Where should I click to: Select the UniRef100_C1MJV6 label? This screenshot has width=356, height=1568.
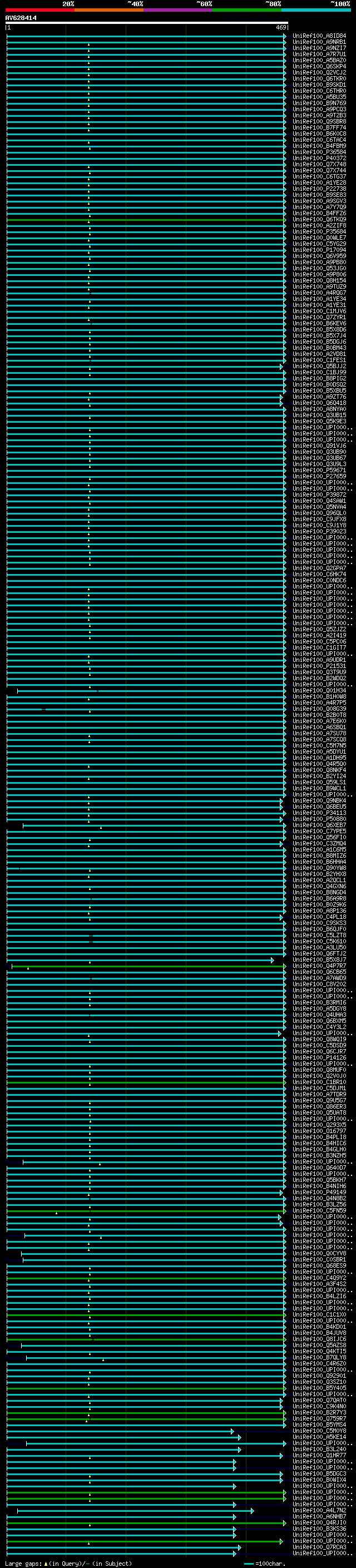tap(319, 311)
